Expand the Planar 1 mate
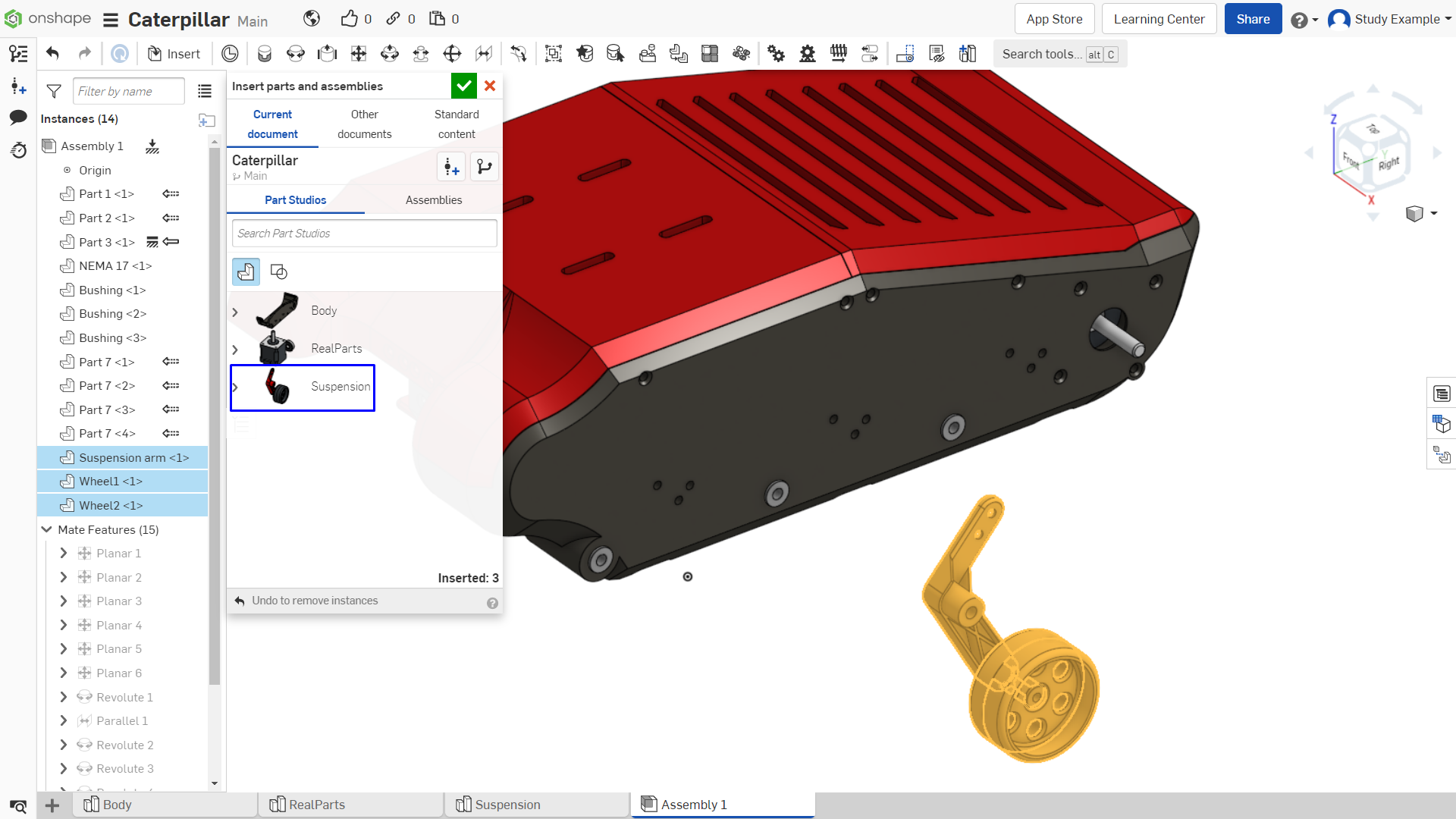Screen dimensions: 1456x819 pos(64,553)
